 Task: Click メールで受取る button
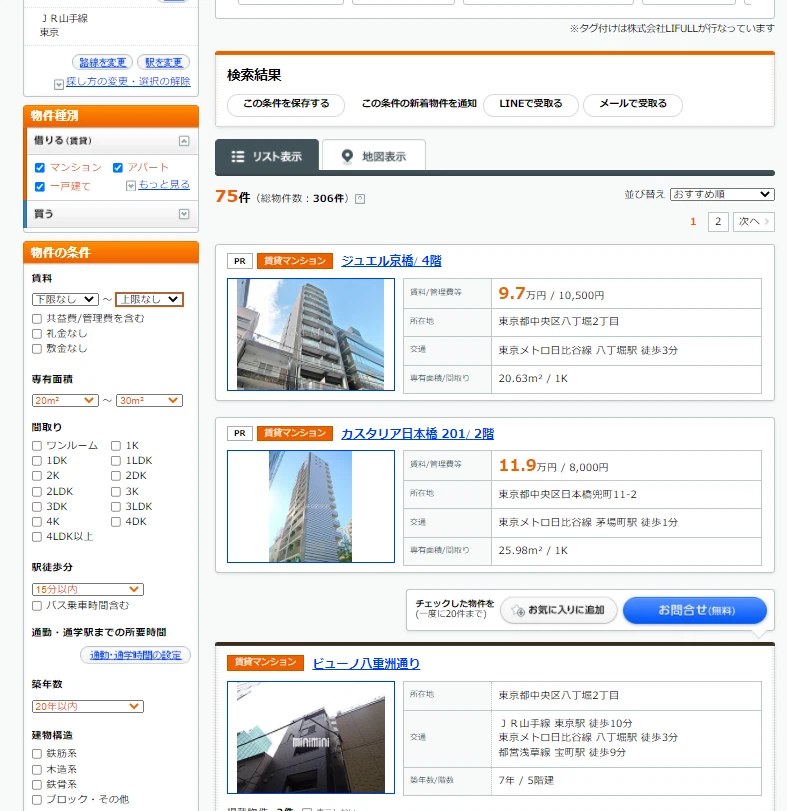[x=633, y=104]
